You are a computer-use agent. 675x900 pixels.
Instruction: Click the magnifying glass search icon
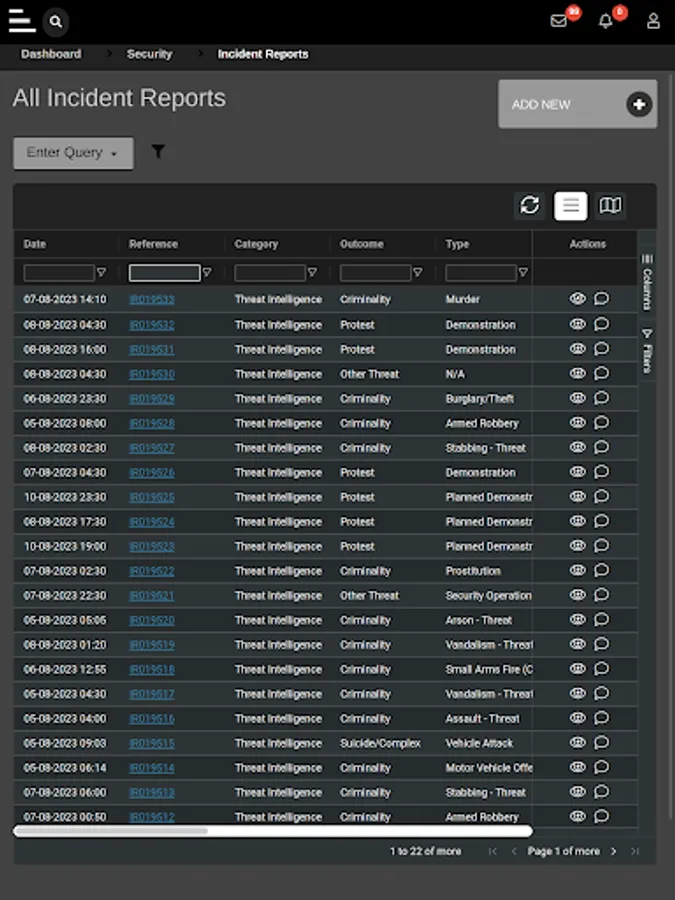click(x=56, y=21)
